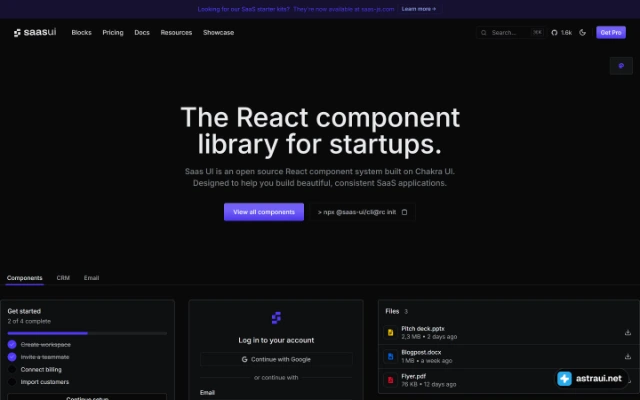Click the Get started progress bar
The image size is (640, 400).
click(x=87, y=333)
